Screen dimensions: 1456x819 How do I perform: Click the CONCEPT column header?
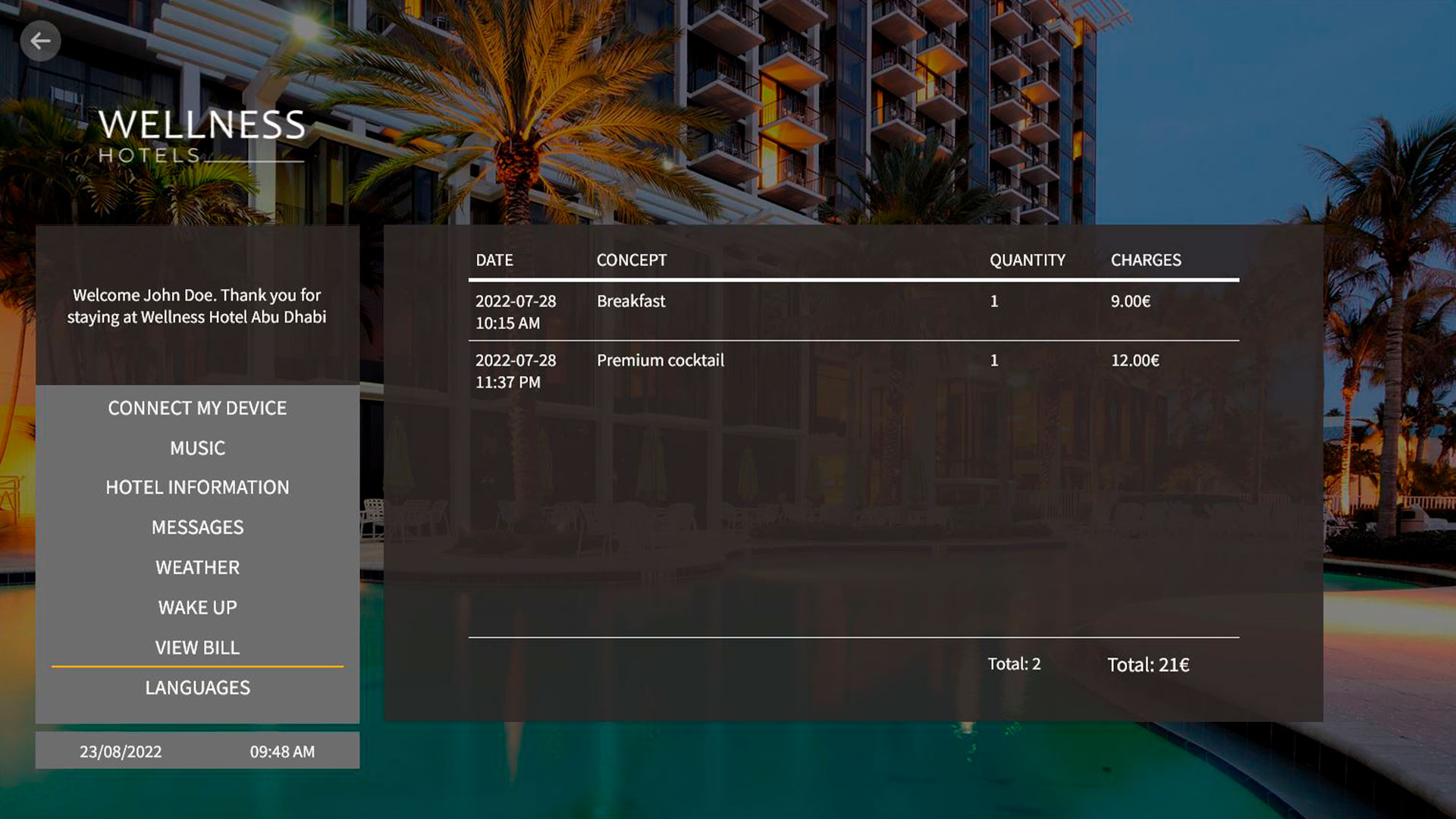pyautogui.click(x=631, y=260)
